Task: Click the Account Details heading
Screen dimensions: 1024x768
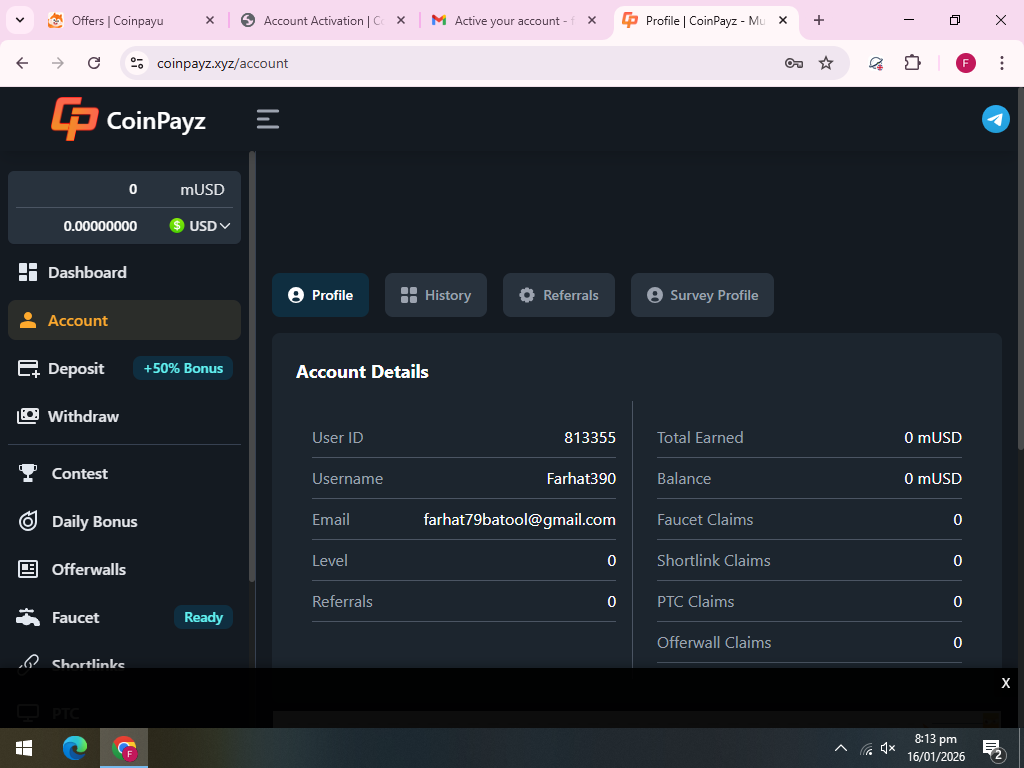Action: point(362,372)
